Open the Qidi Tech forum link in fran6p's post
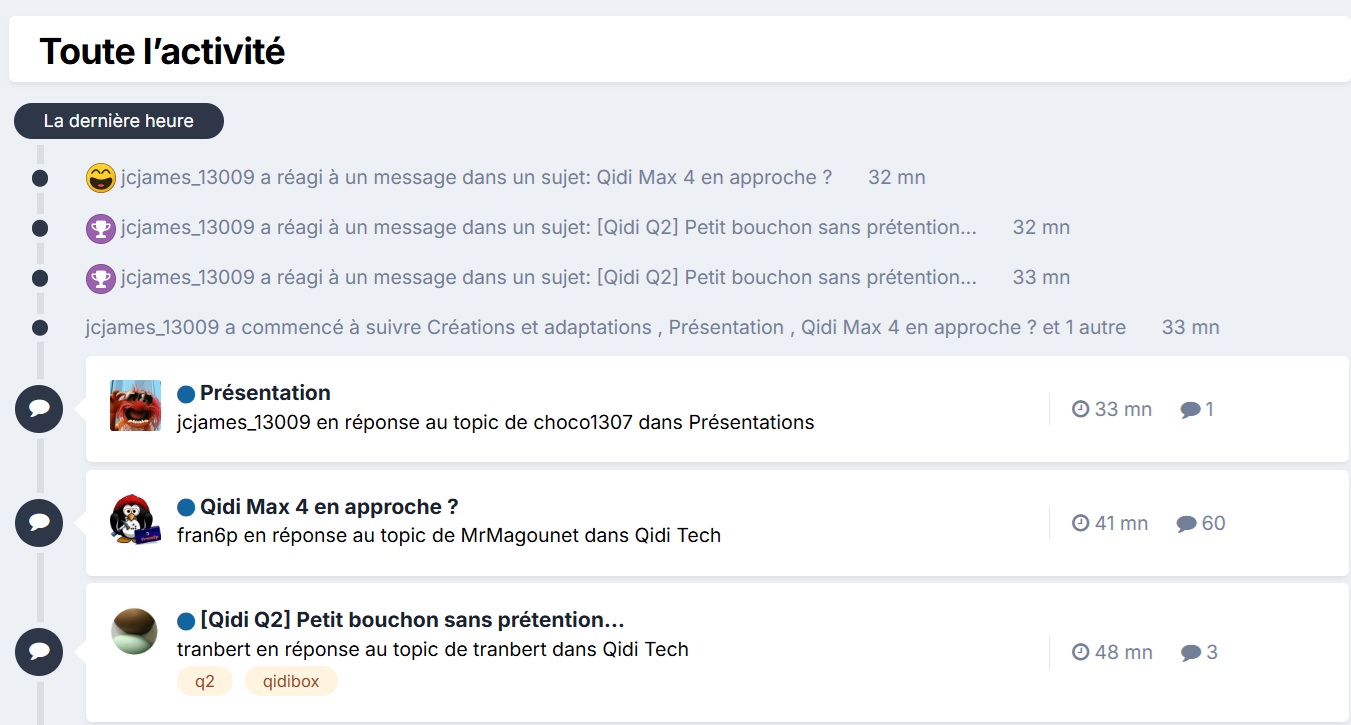 (678, 535)
